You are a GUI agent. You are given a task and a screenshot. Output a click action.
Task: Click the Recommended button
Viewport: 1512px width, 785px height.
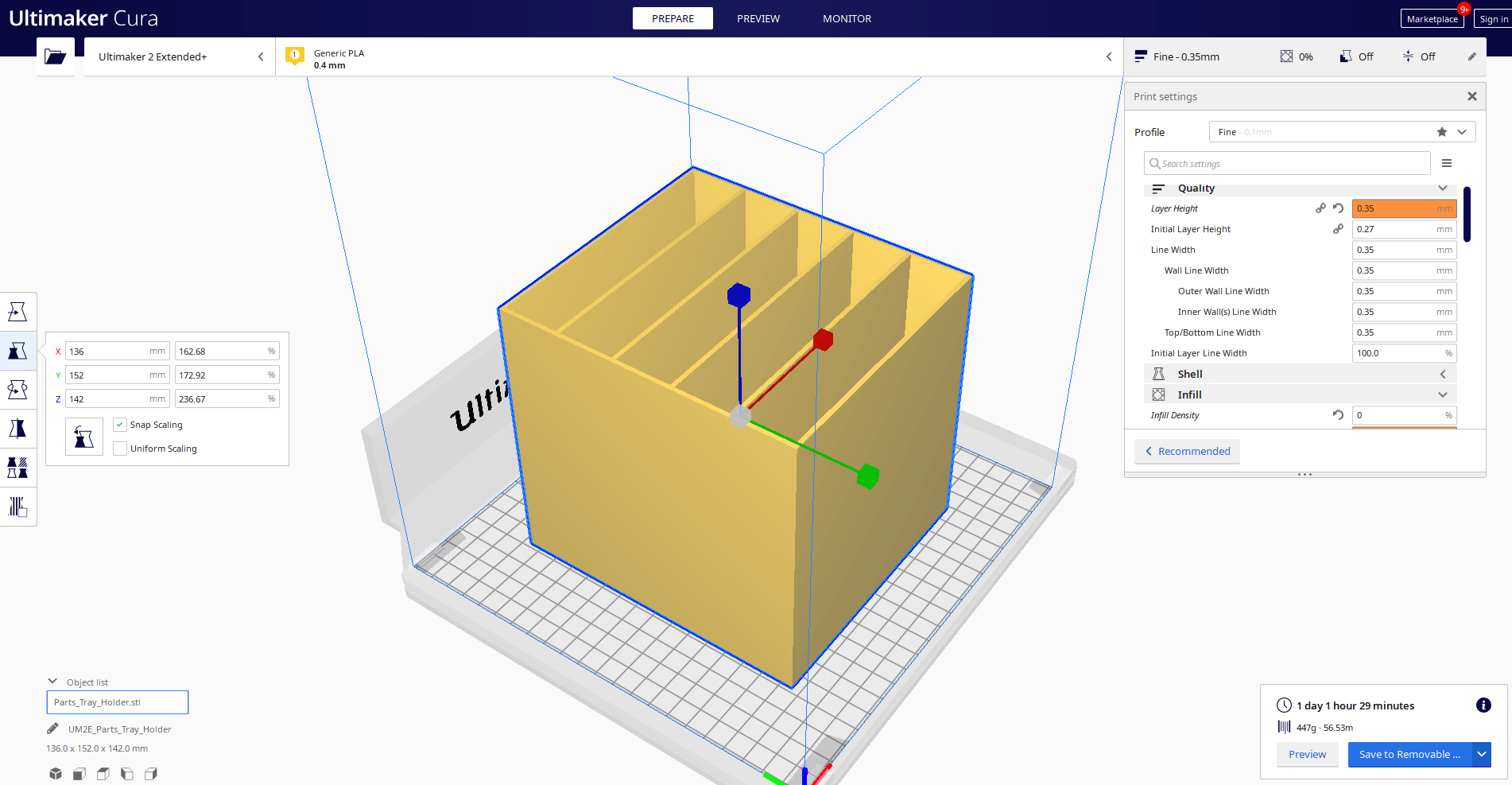[x=1187, y=451]
